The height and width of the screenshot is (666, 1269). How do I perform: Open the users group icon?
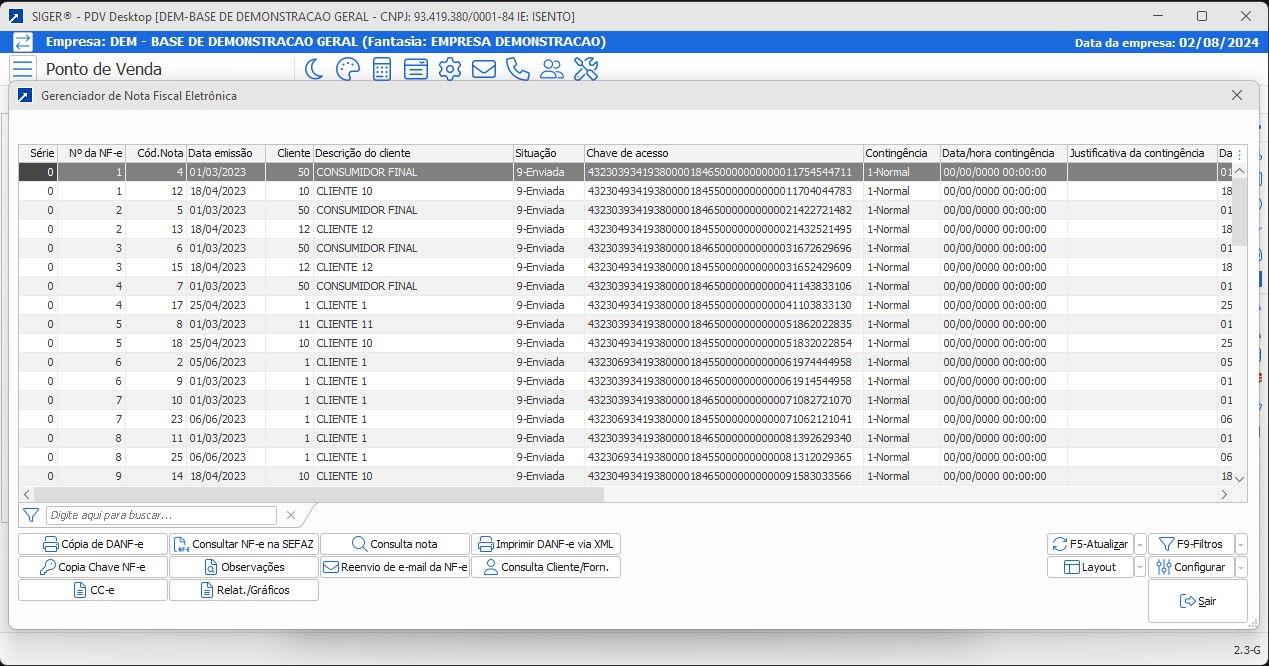[551, 69]
